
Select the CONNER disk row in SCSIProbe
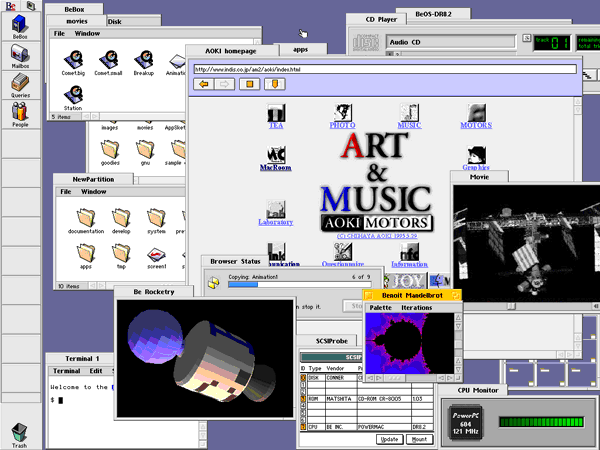point(367,378)
